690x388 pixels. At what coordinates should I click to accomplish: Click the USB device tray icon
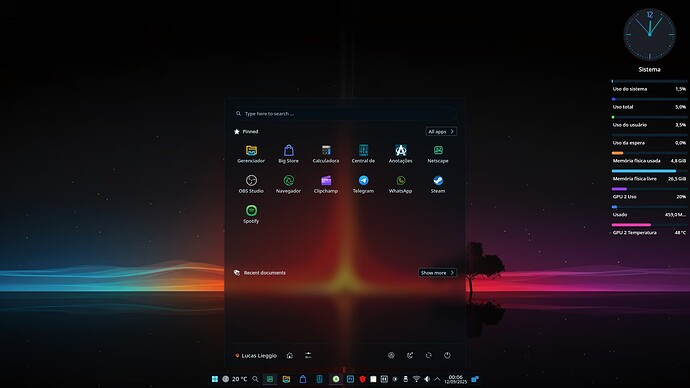click(405, 379)
